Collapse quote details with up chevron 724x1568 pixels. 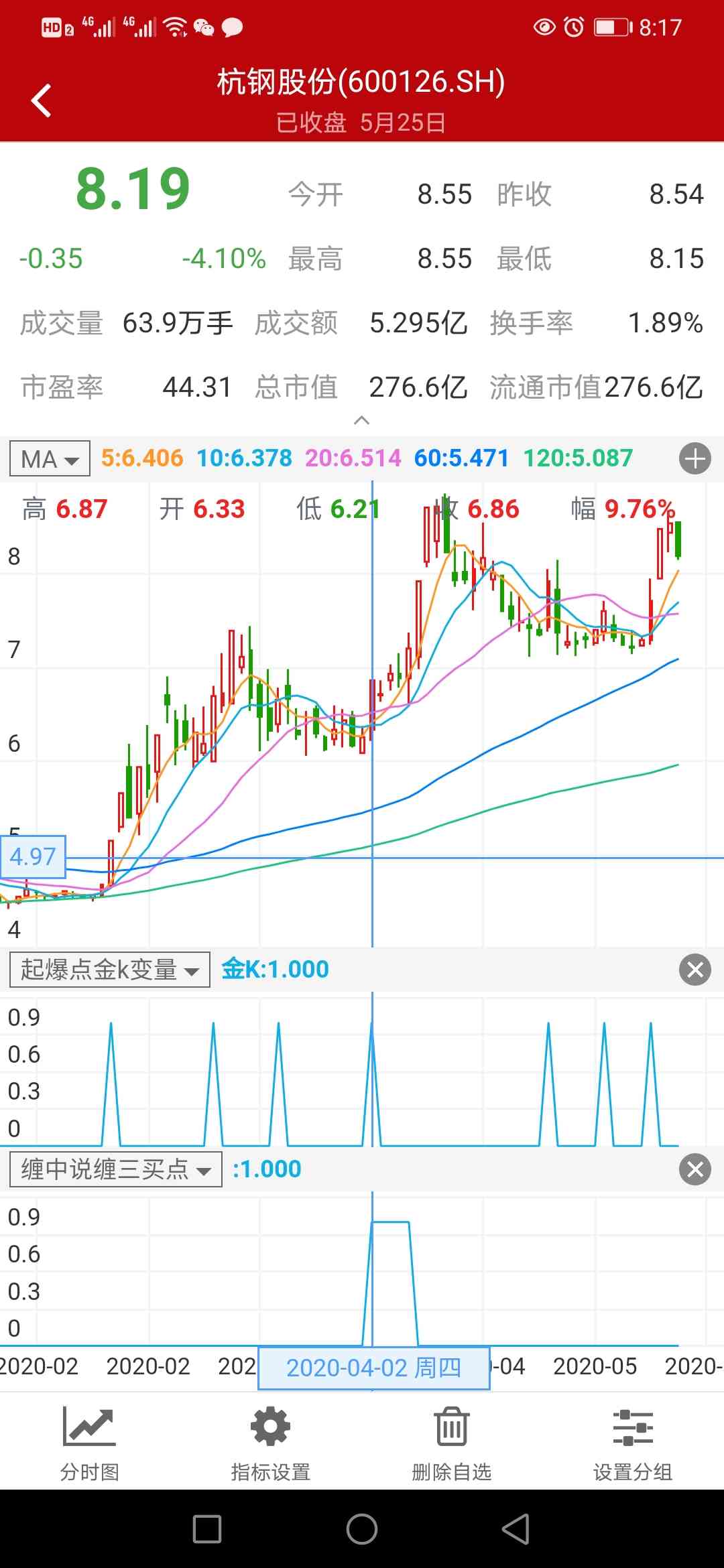pos(361,420)
